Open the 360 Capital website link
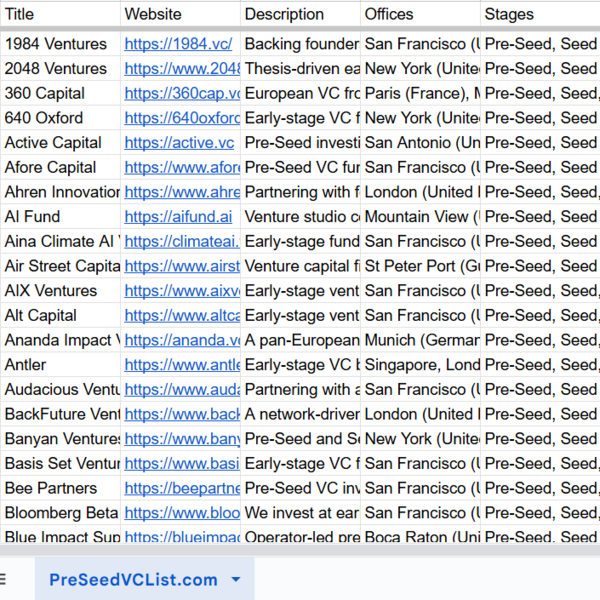600x600 pixels. coord(182,93)
